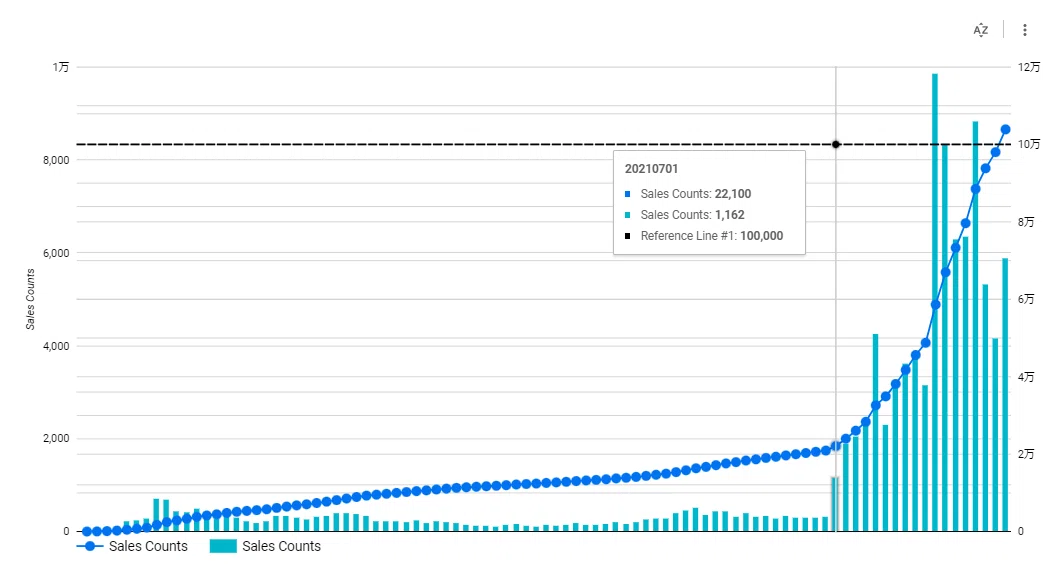Select the black reference line marker dot
The width and height of the screenshot is (1056, 567).
pos(836,144)
